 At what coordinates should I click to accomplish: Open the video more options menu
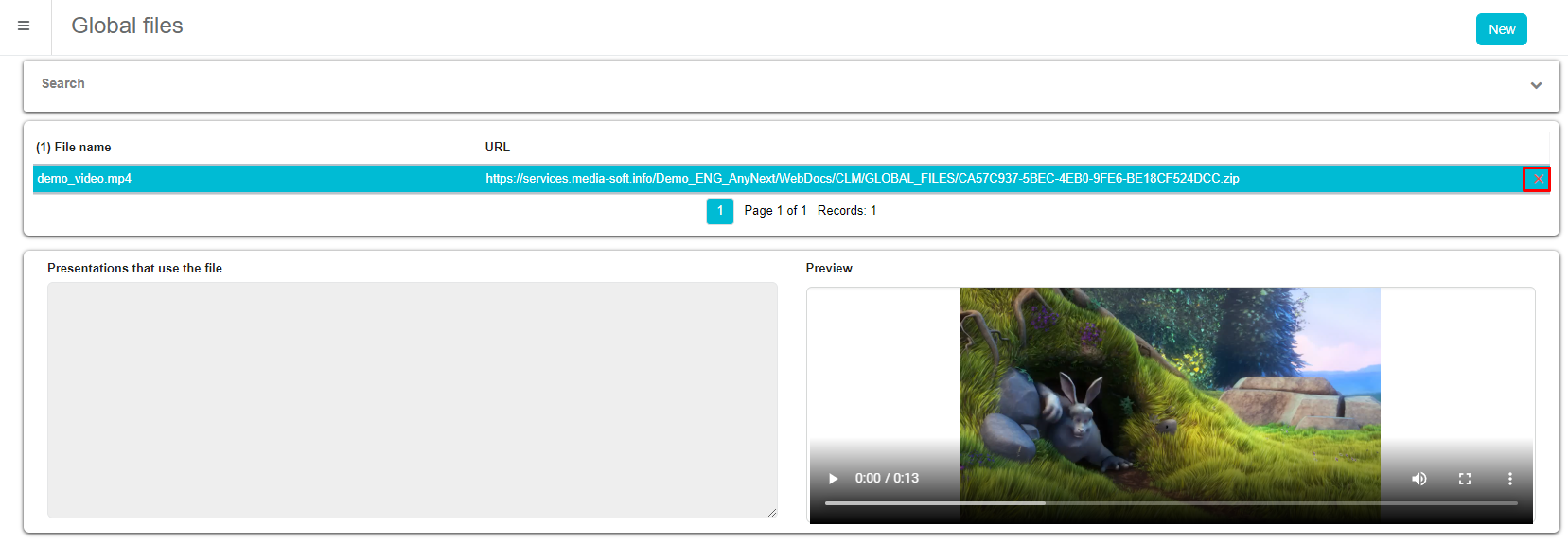(1509, 479)
